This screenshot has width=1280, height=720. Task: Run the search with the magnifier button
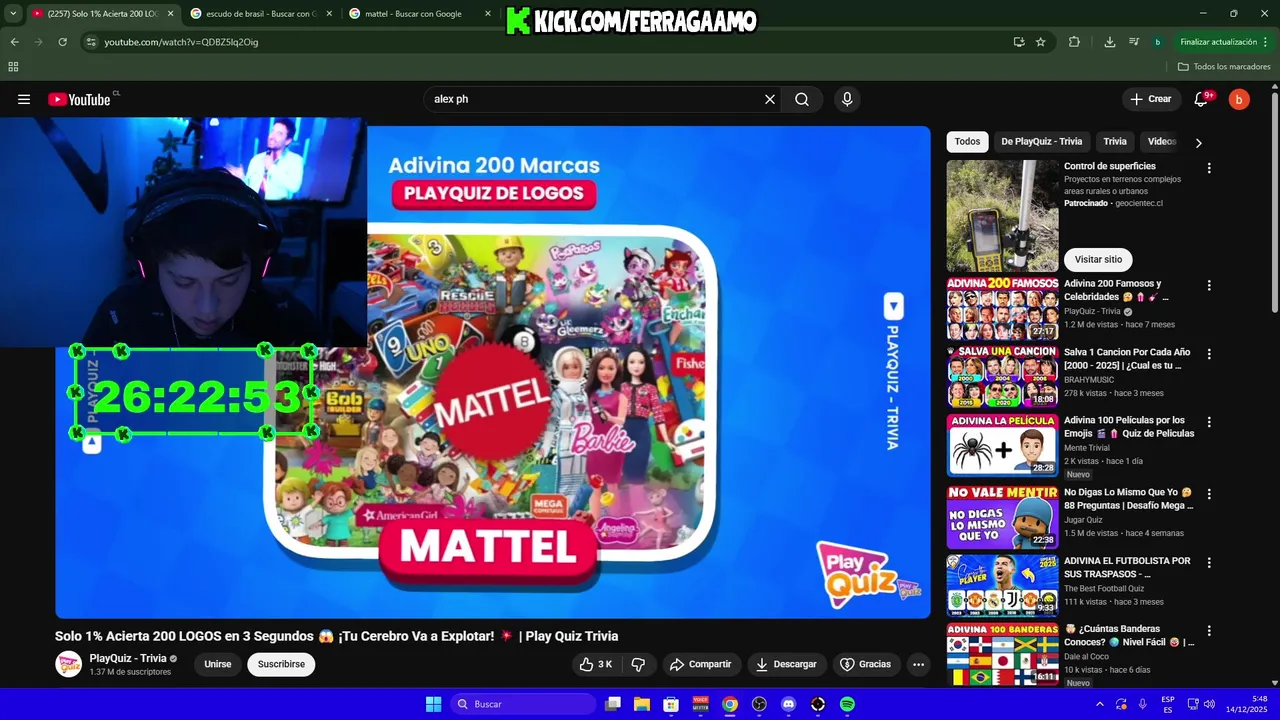point(802,99)
